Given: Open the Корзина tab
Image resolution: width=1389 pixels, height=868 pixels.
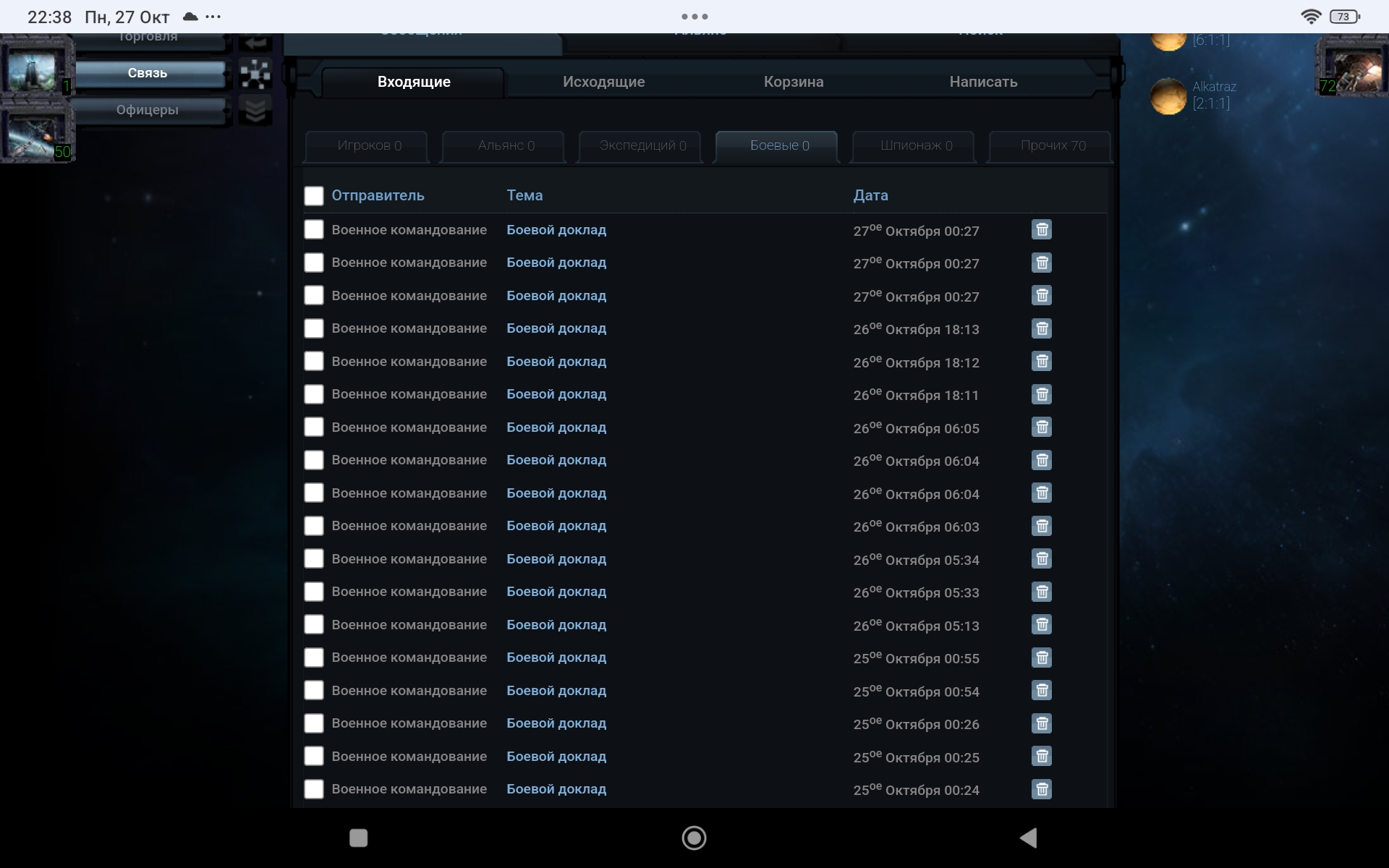Looking at the screenshot, I should coord(793,82).
